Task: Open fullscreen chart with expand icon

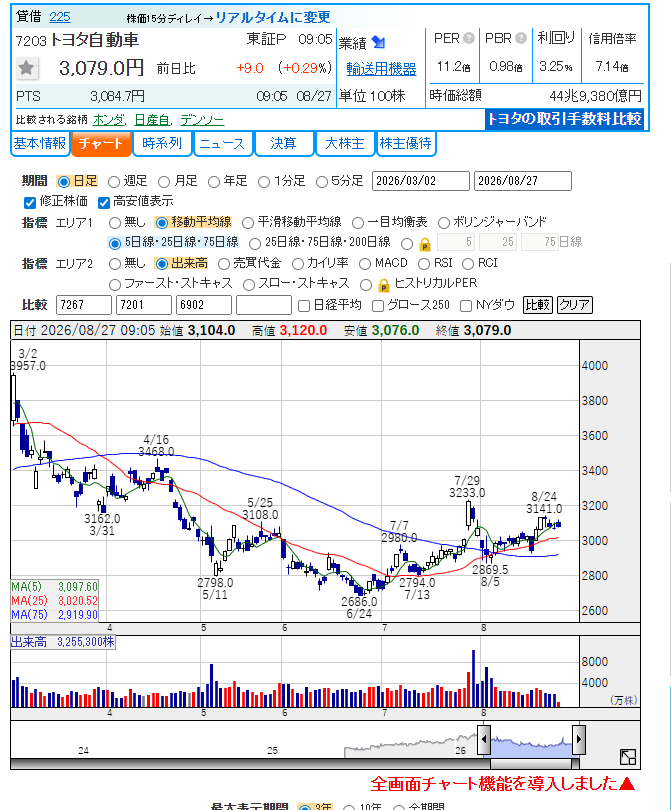Action: pyautogui.click(x=628, y=757)
